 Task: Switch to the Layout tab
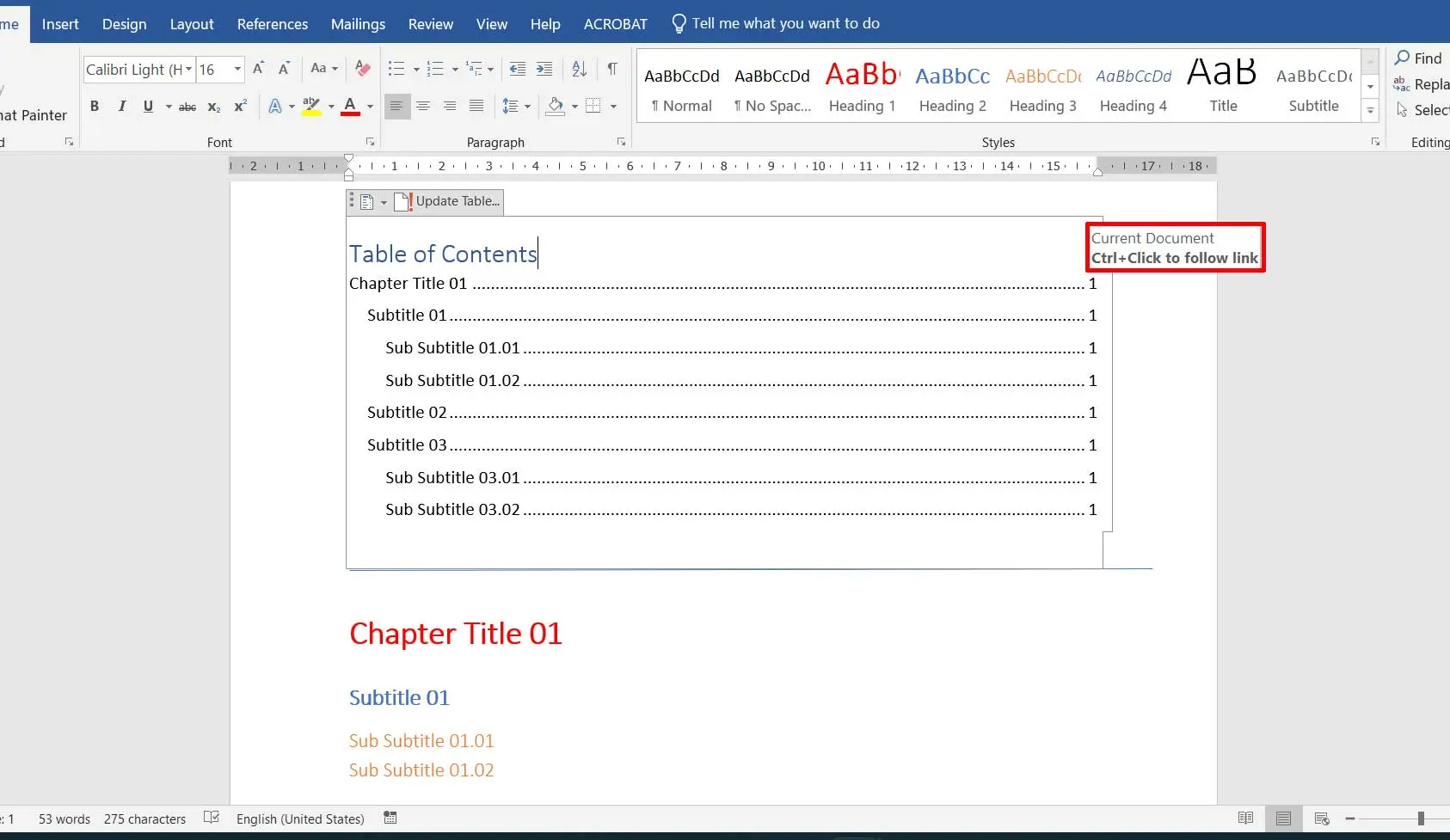point(191,23)
